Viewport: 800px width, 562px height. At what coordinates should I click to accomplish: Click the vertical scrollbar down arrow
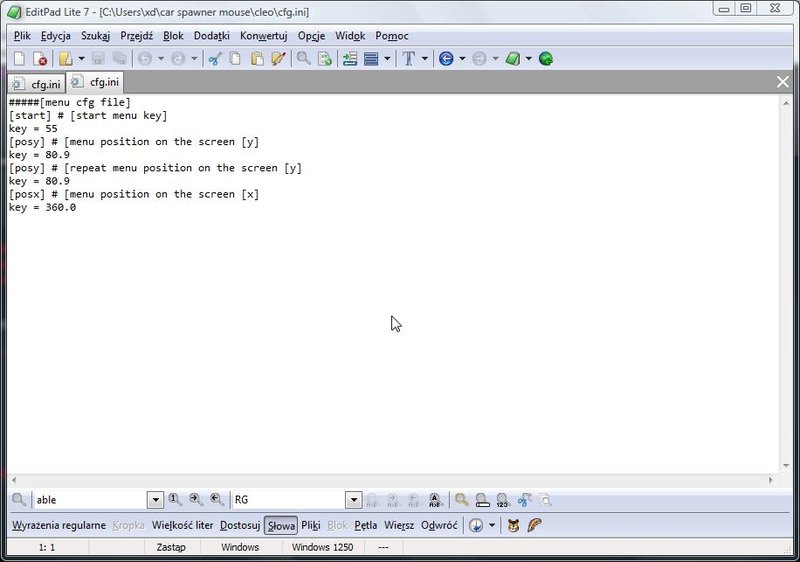786,466
